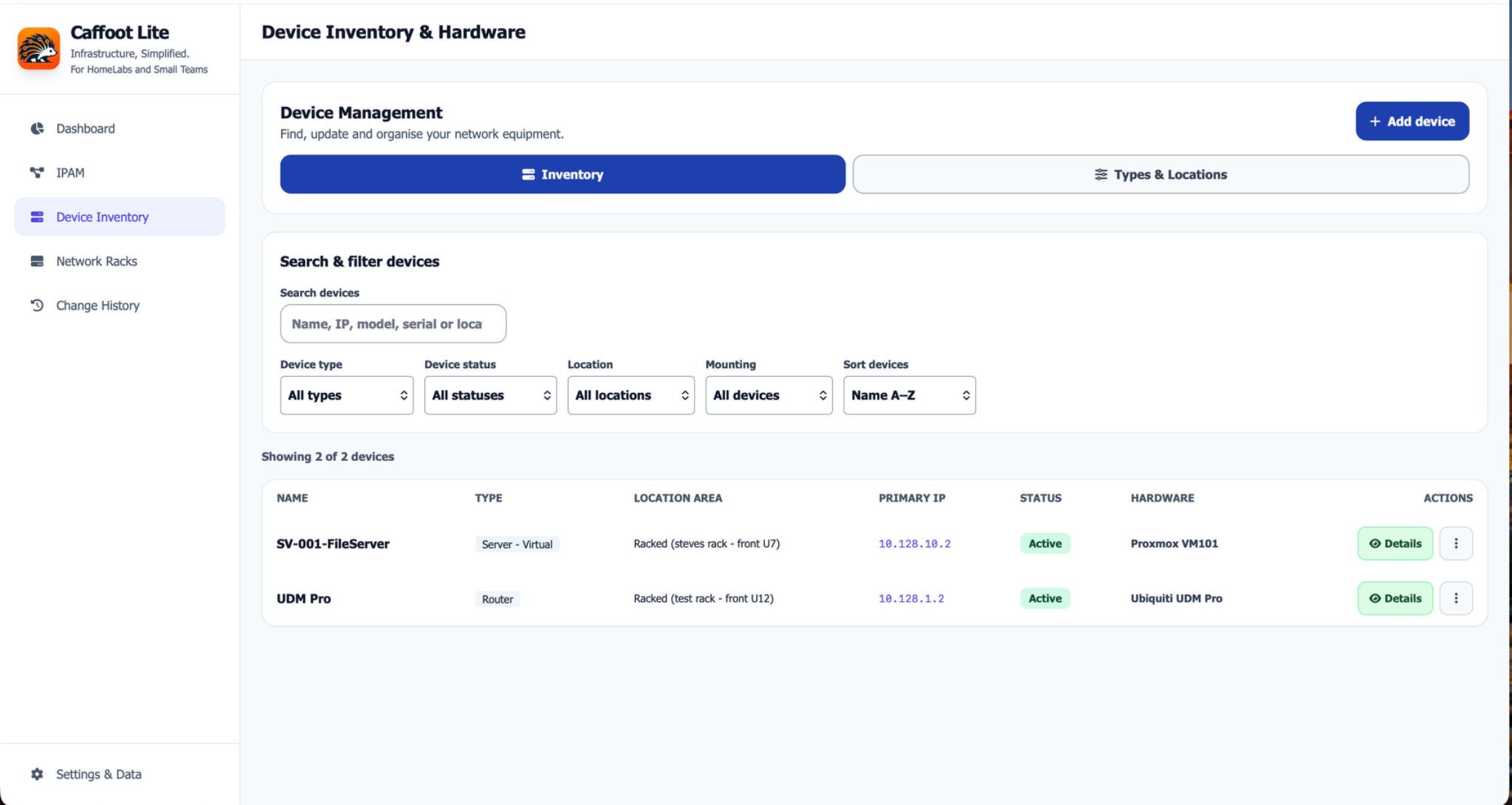Image resolution: width=1512 pixels, height=805 pixels.
Task: Click the Proxmox VM101 hardware cell
Action: (1175, 544)
